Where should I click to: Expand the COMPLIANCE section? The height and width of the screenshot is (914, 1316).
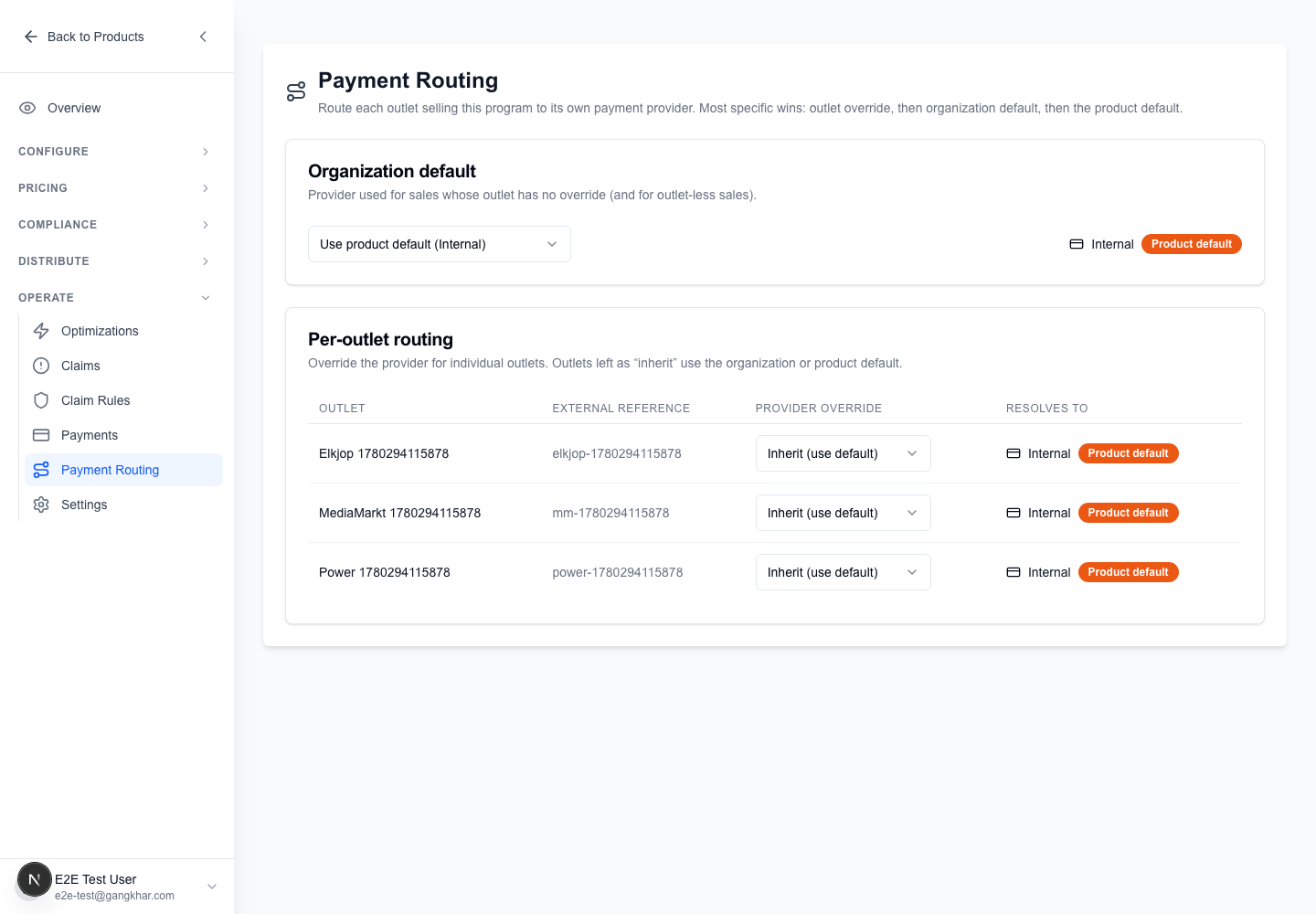(x=115, y=225)
